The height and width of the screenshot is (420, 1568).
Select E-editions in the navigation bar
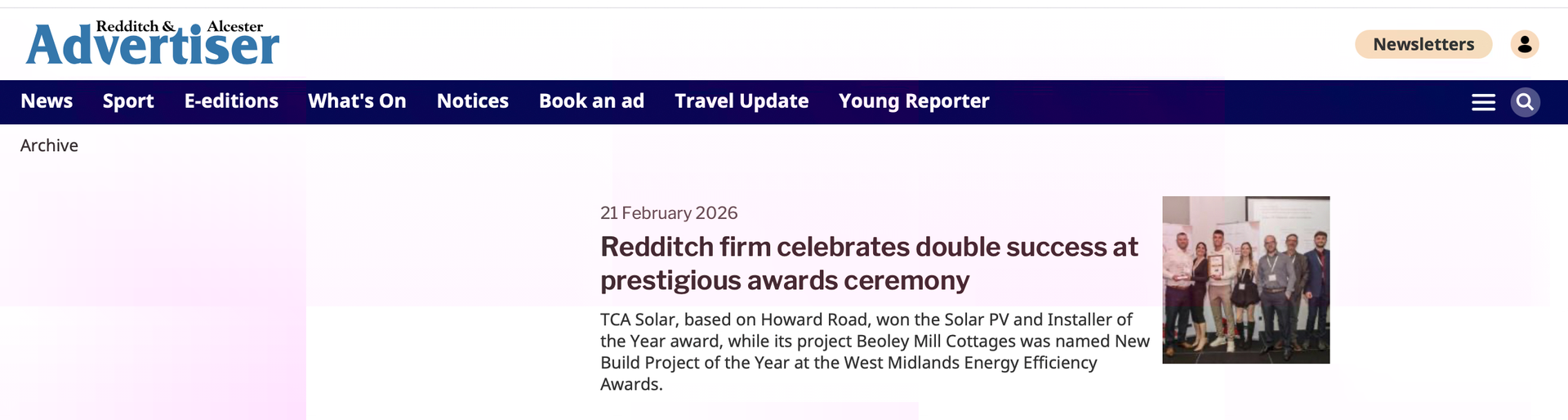pos(231,101)
